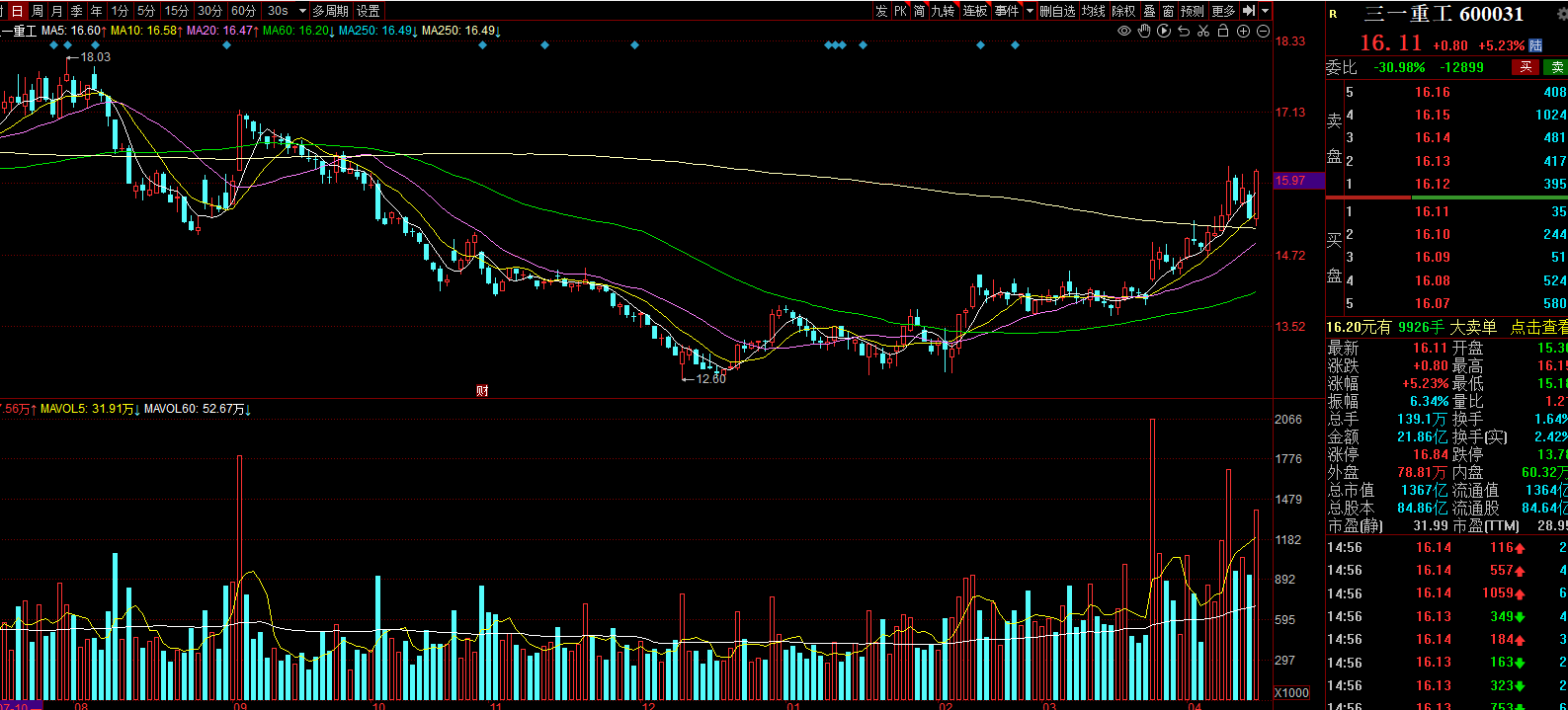The image size is (1568, 710).
Task: Open dropdown arrow after 30s period
Action: tap(302, 11)
